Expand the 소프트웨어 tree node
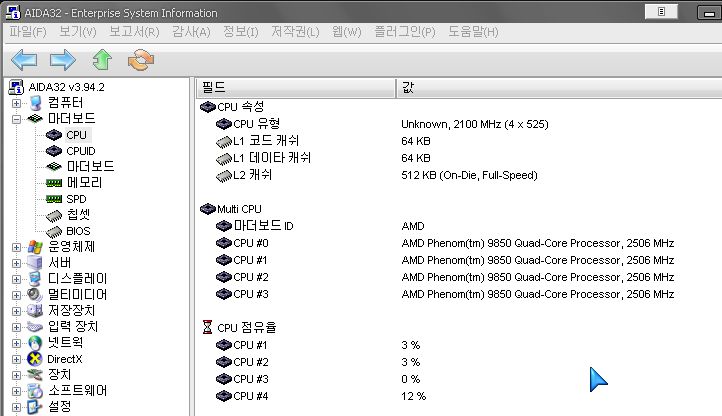The width and height of the screenshot is (722, 416). (16, 391)
